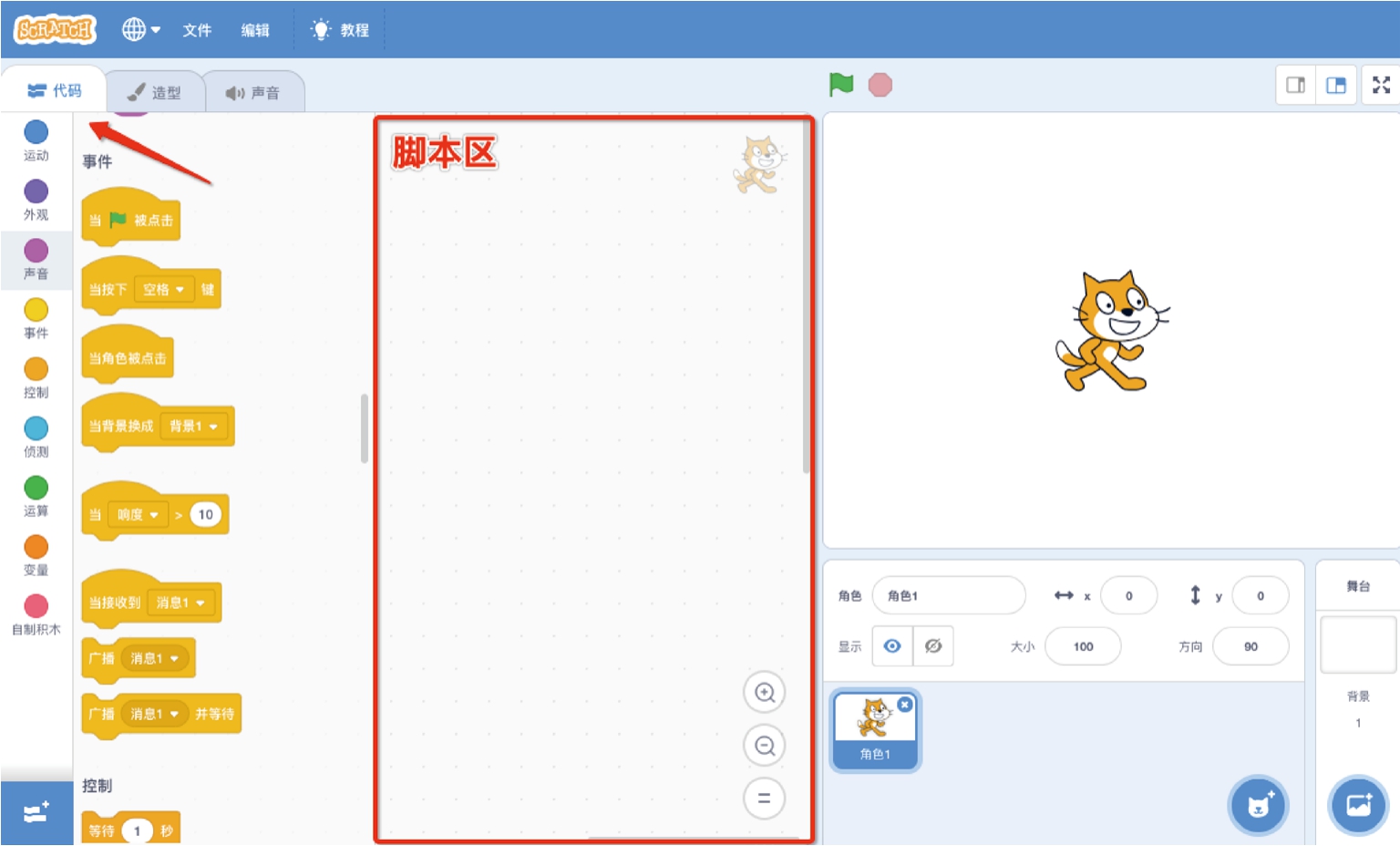Select the 控制 block category
Image resolution: width=1400 pixels, height=846 pixels.
pos(36,378)
